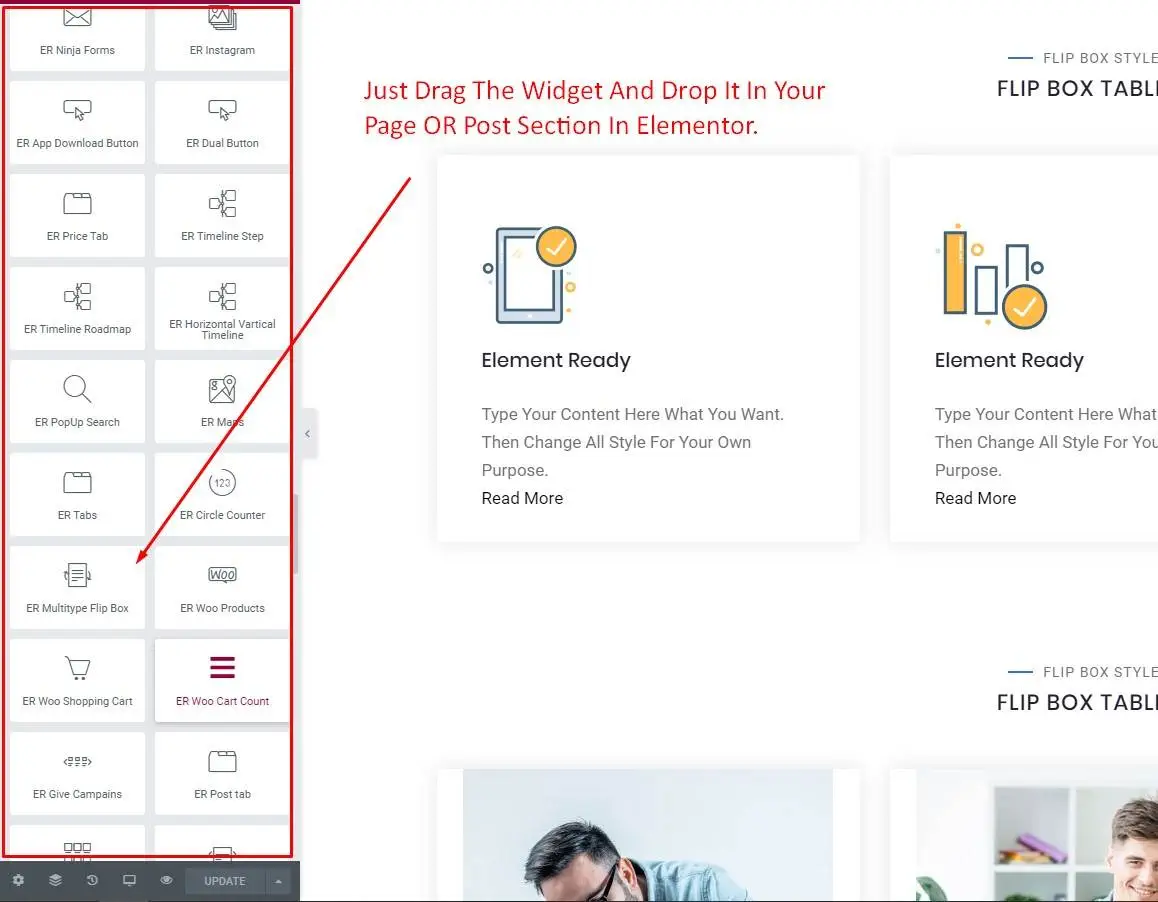Select the ER Ninja Forms widget

pos(78,39)
